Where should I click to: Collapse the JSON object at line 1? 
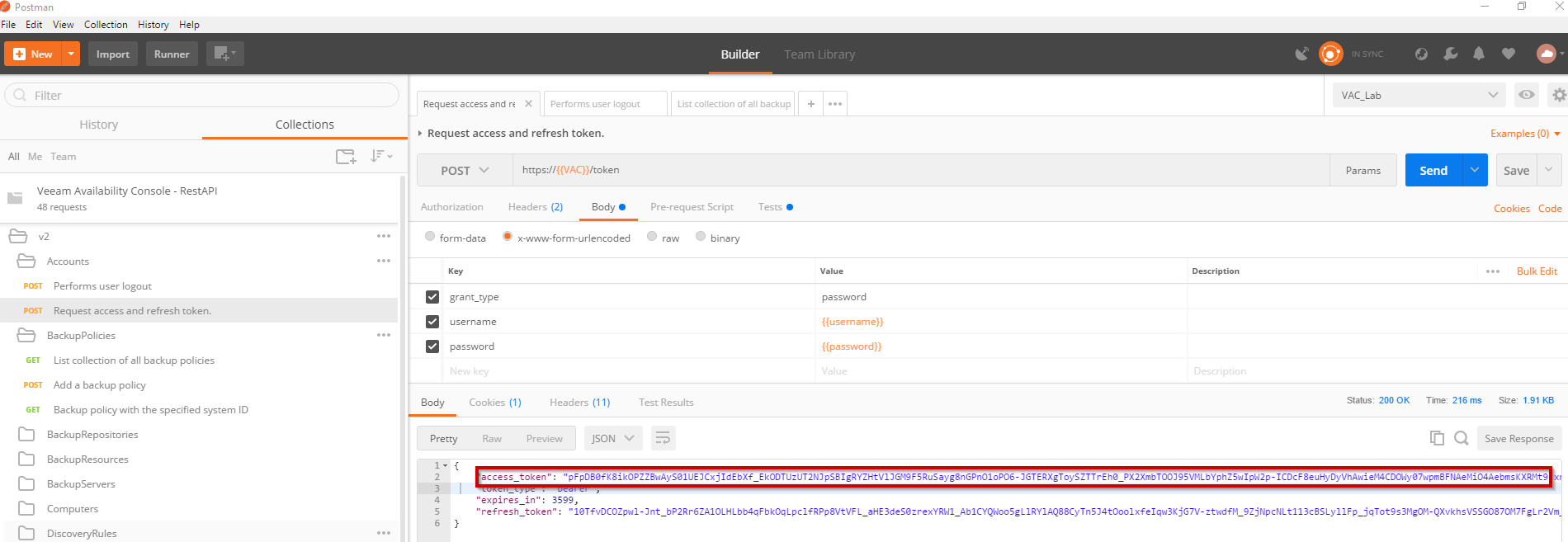pyautogui.click(x=446, y=465)
